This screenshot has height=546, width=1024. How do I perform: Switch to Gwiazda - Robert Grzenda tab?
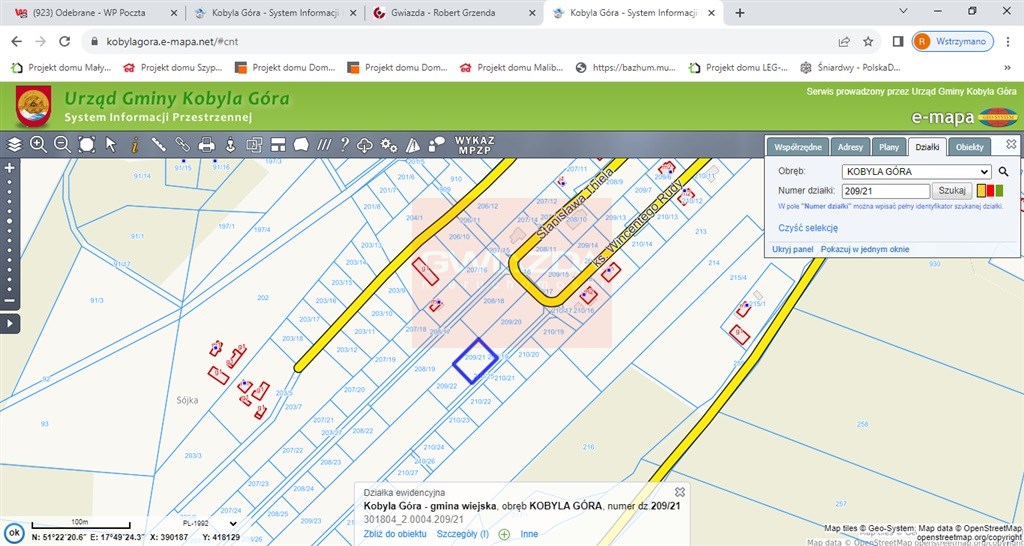point(453,12)
